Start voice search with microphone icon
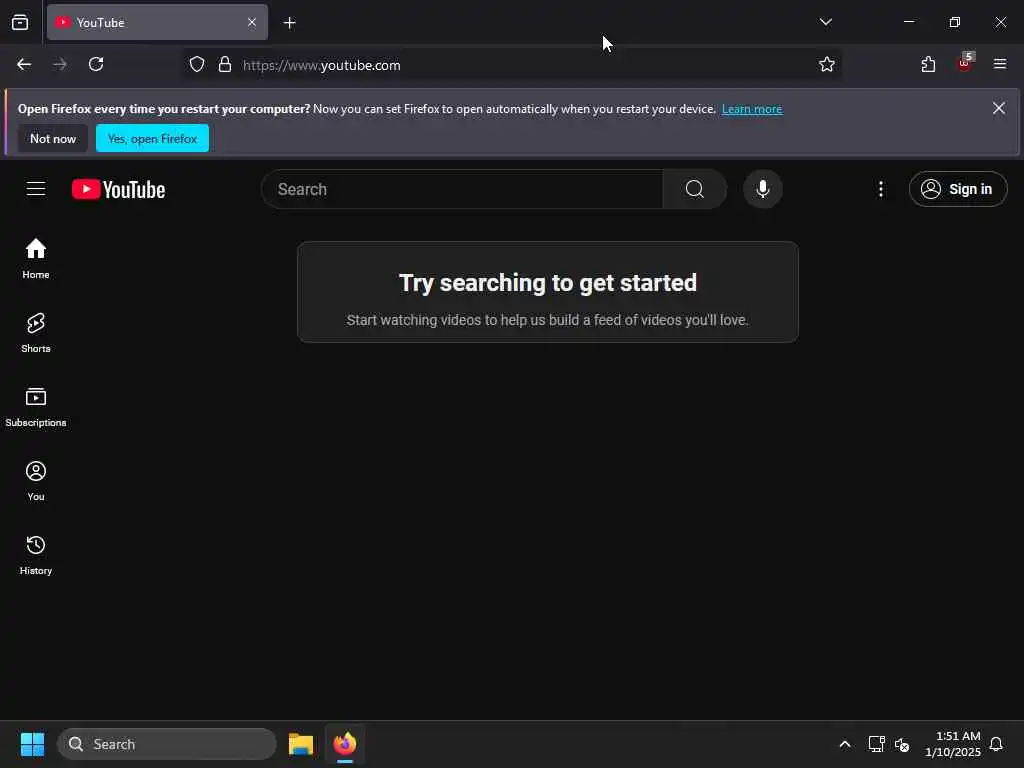 762,189
